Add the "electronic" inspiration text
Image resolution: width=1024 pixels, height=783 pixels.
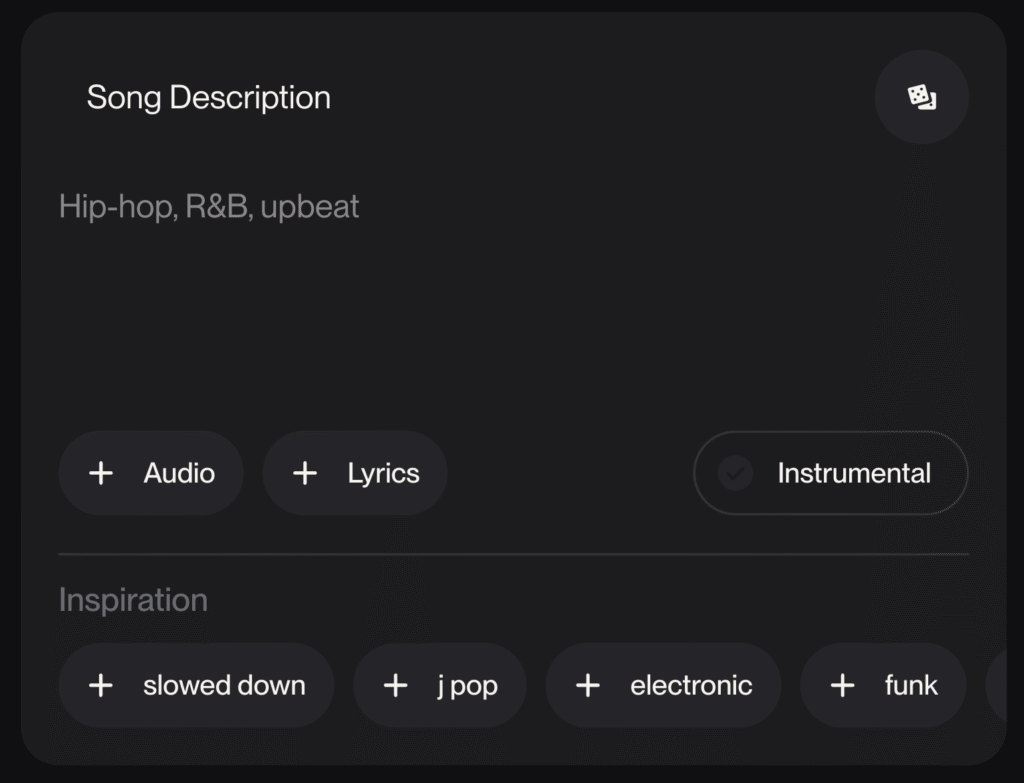691,685
